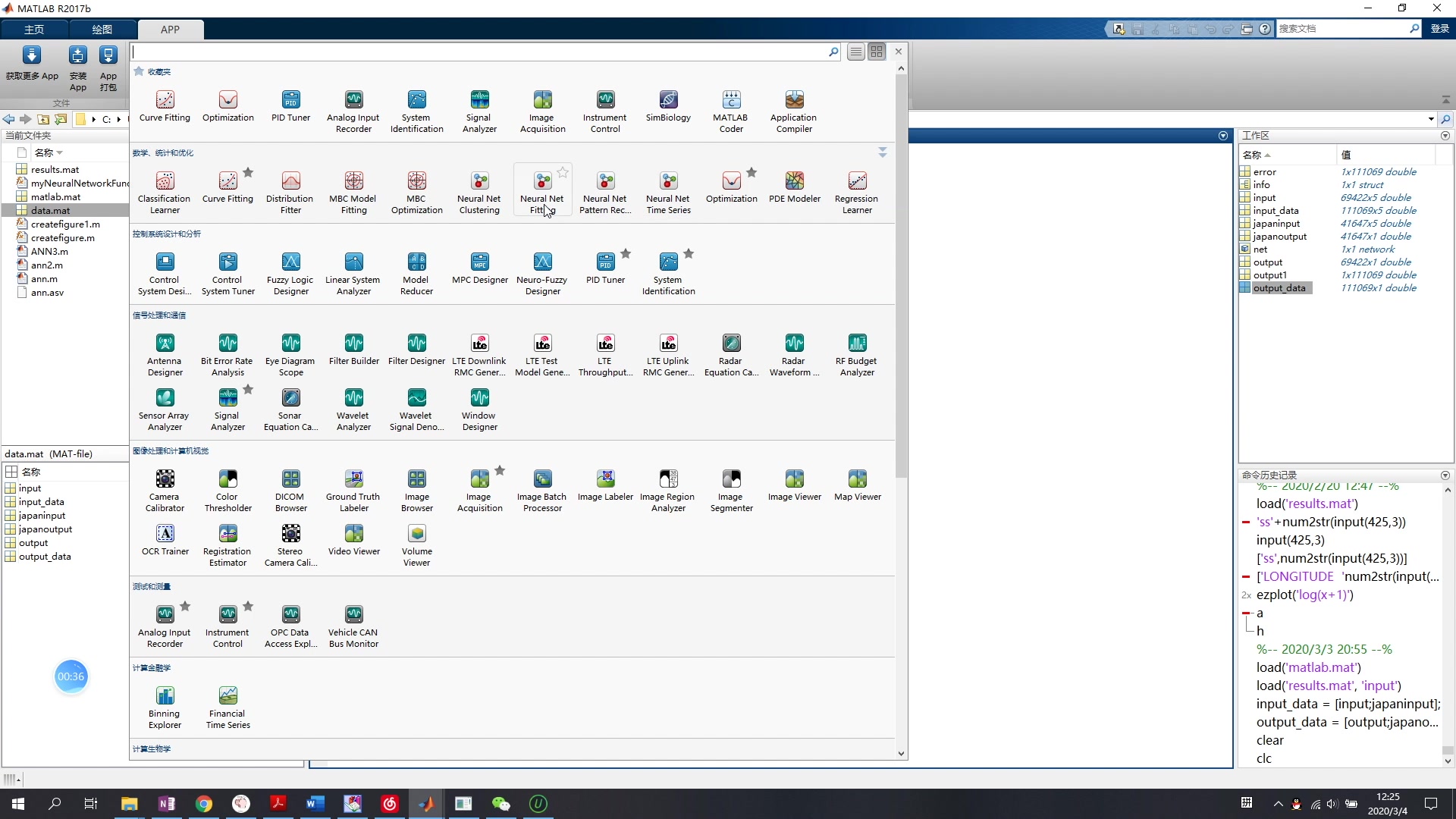The image size is (1456, 819).
Task: Open Word from the Windows taskbar
Action: click(315, 804)
